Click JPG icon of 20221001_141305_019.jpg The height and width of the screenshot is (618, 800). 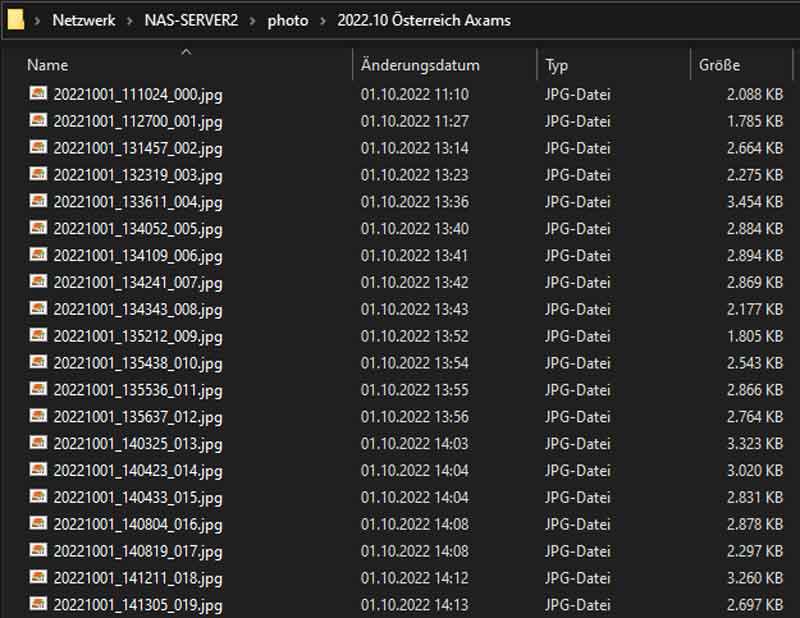38,604
